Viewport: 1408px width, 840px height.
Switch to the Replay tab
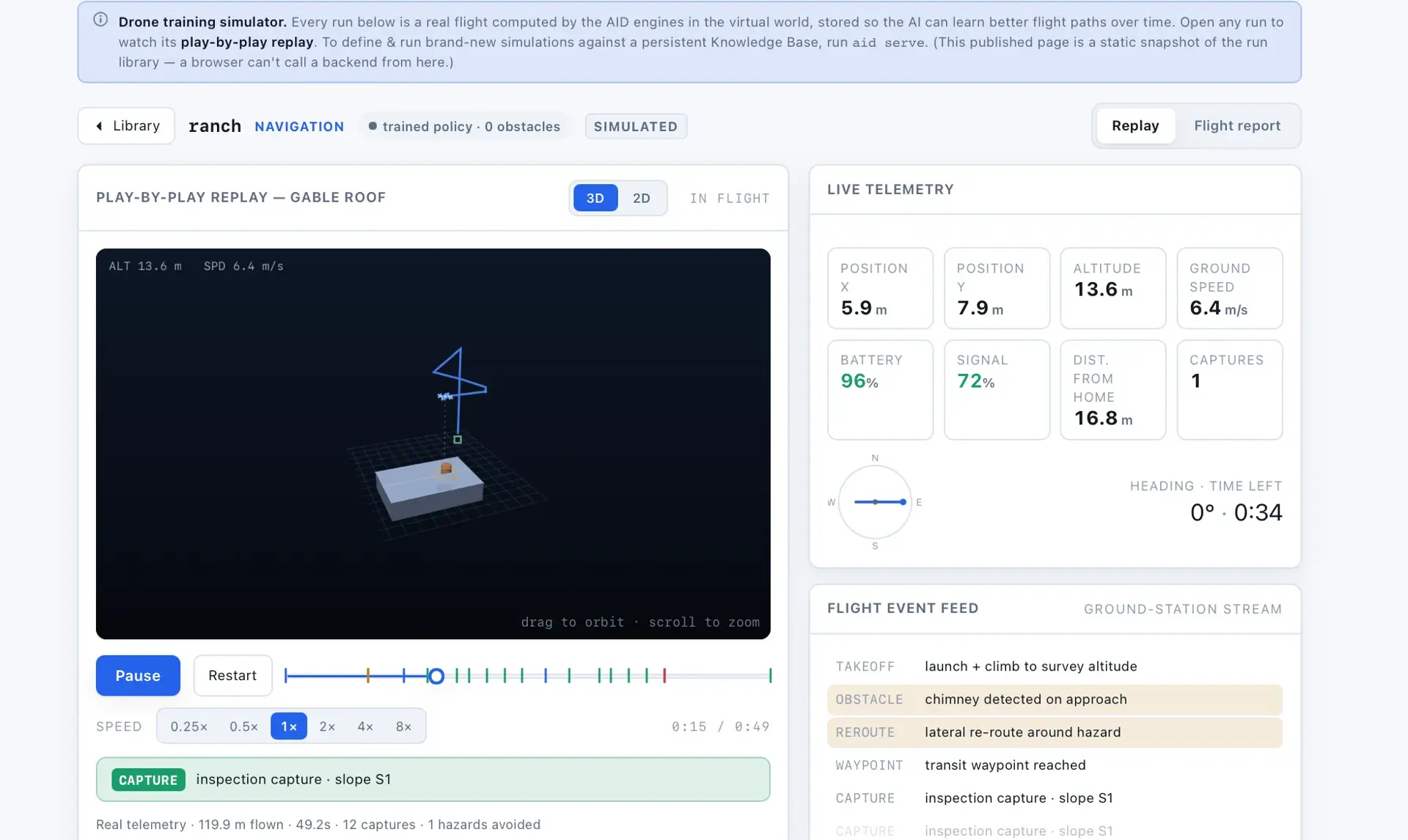tap(1135, 126)
